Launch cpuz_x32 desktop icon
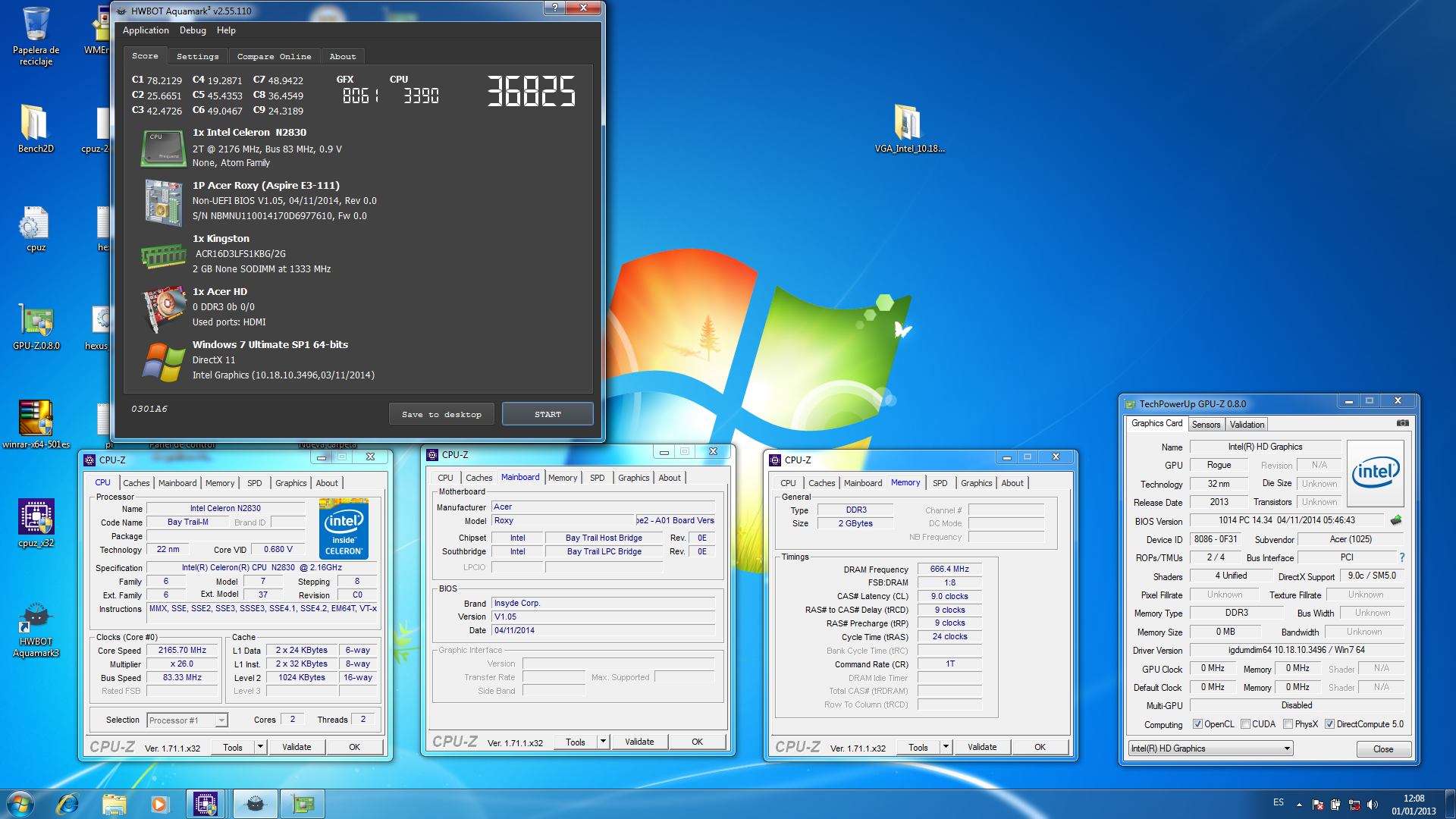The width and height of the screenshot is (1456, 819). tap(36, 523)
